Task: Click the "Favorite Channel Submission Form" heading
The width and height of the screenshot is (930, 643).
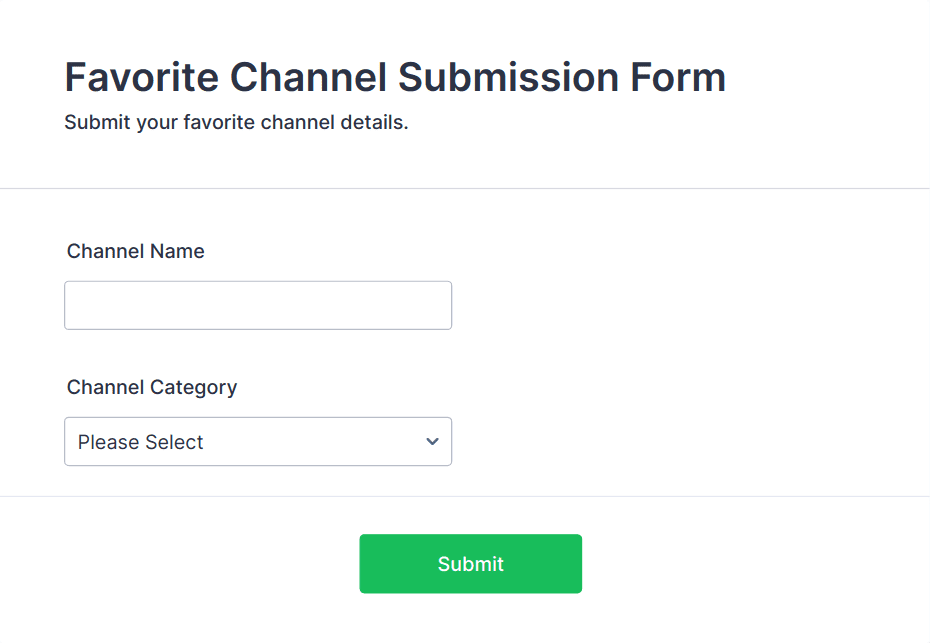Action: pos(395,78)
